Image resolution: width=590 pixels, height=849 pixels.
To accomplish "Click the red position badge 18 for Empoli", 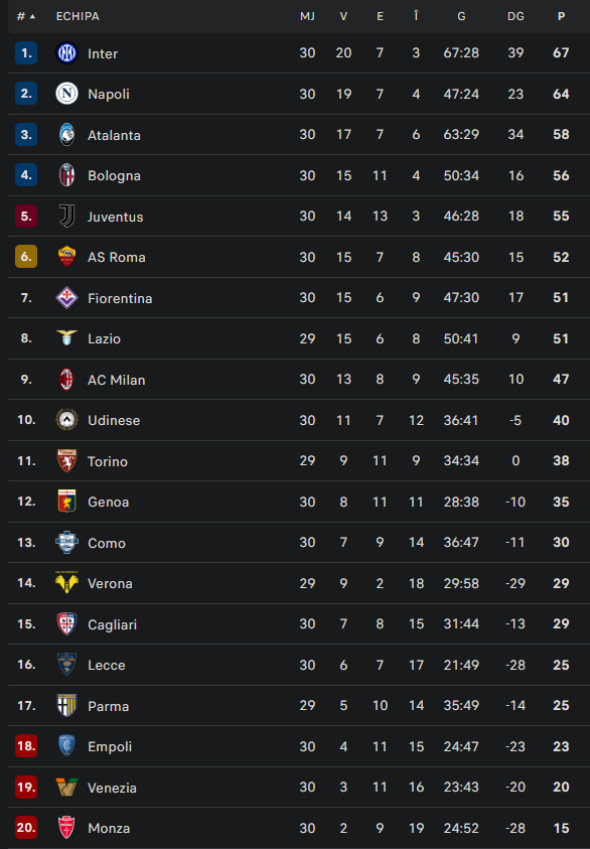I will pyautogui.click(x=26, y=746).
